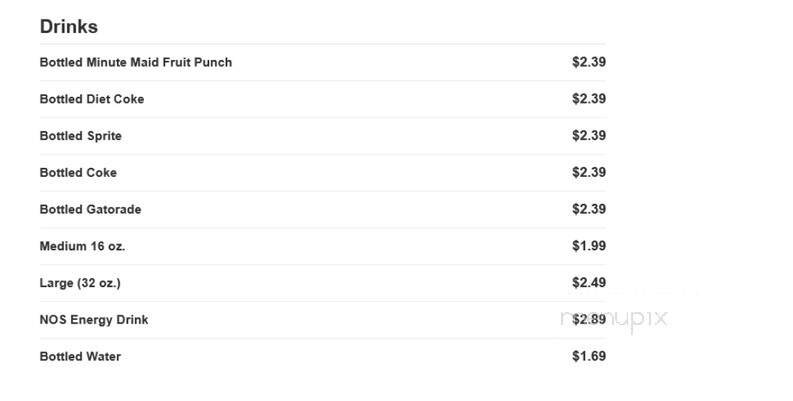Click the price for Bottled Coke

pos(588,173)
